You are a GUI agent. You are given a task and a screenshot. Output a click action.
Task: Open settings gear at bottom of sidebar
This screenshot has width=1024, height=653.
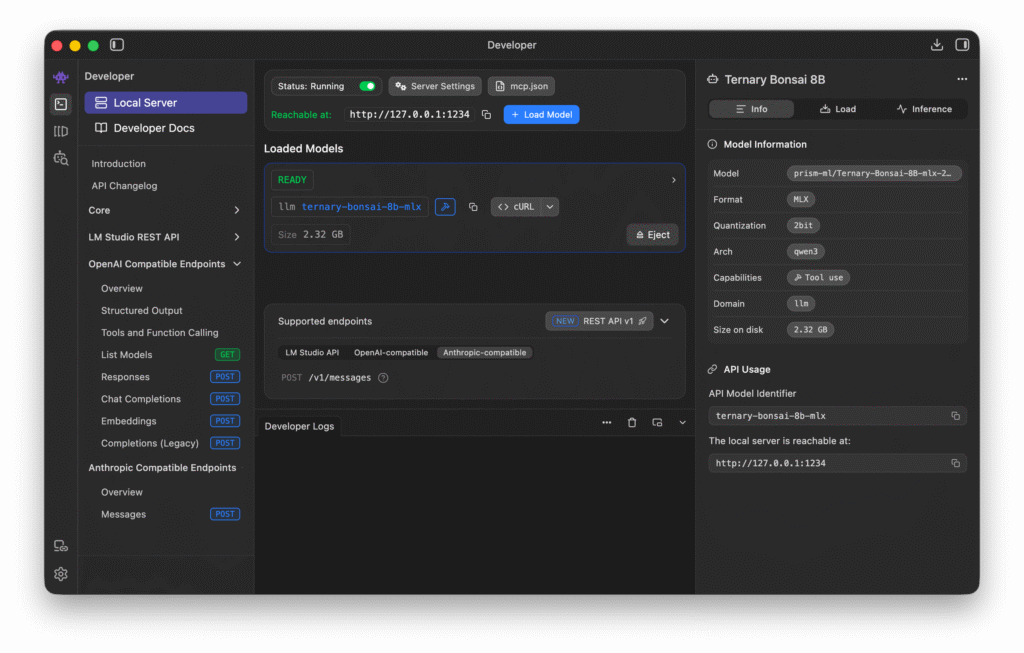tap(61, 574)
